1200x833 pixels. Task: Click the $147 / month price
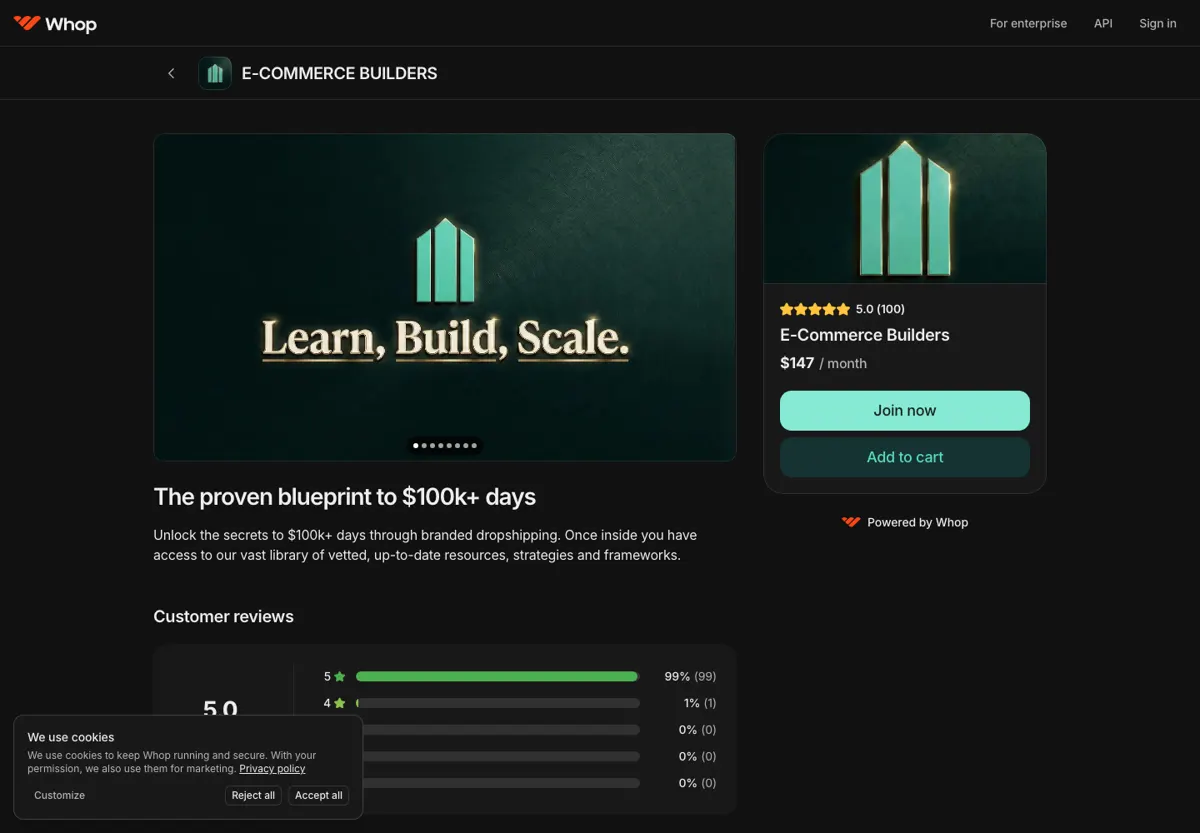pyautogui.click(x=823, y=363)
